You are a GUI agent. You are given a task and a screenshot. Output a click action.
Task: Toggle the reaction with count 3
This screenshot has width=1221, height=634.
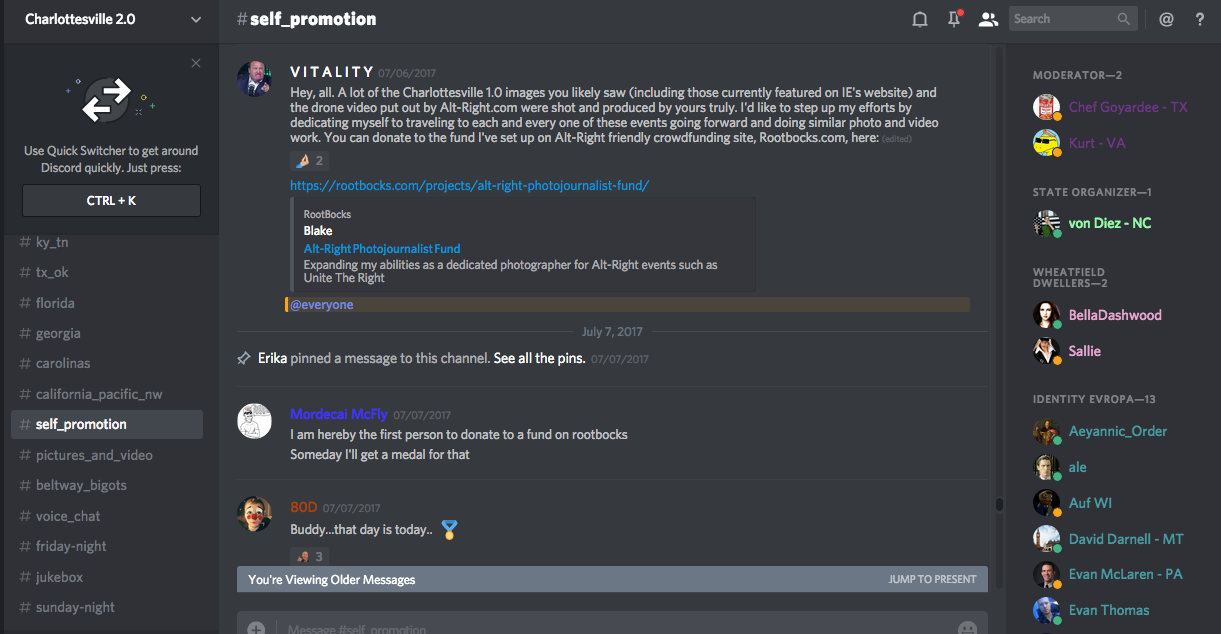309,556
